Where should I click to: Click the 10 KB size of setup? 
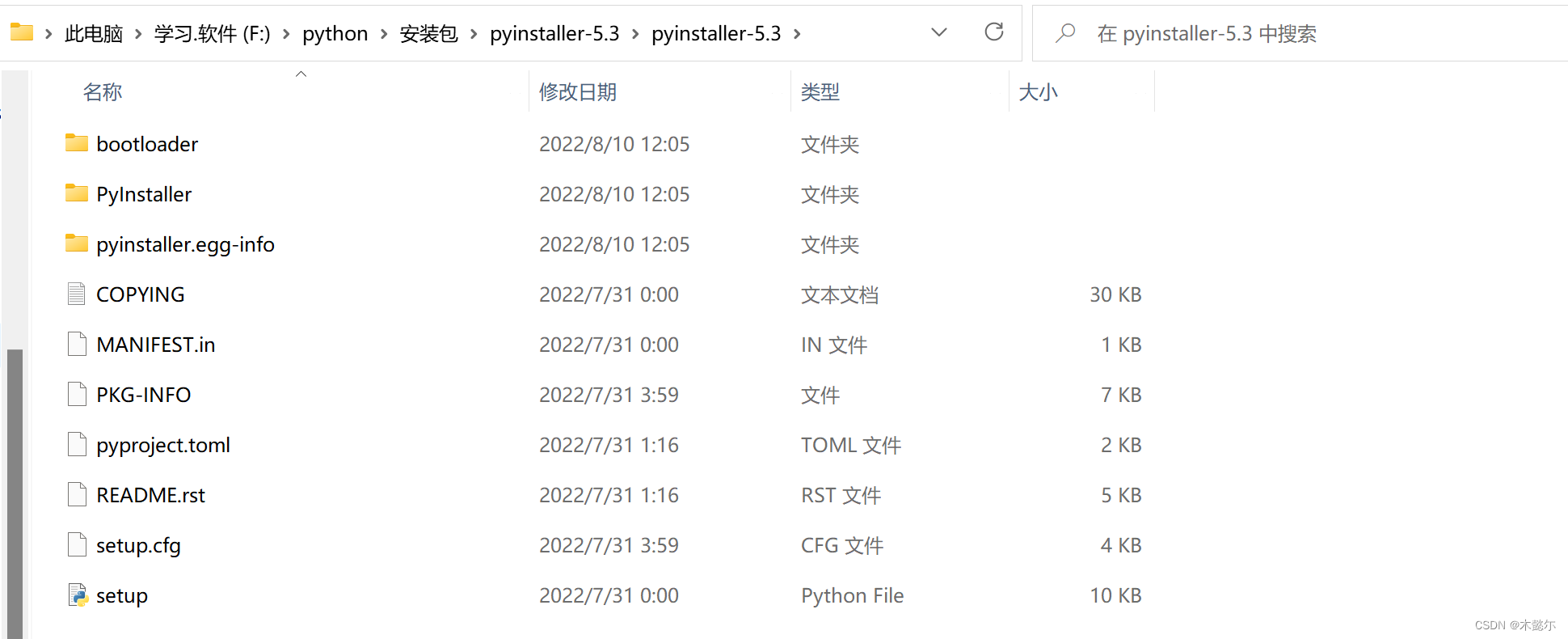point(1115,595)
